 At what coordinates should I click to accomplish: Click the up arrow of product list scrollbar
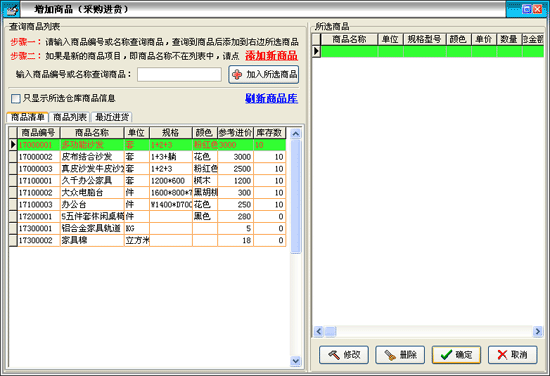296,134
